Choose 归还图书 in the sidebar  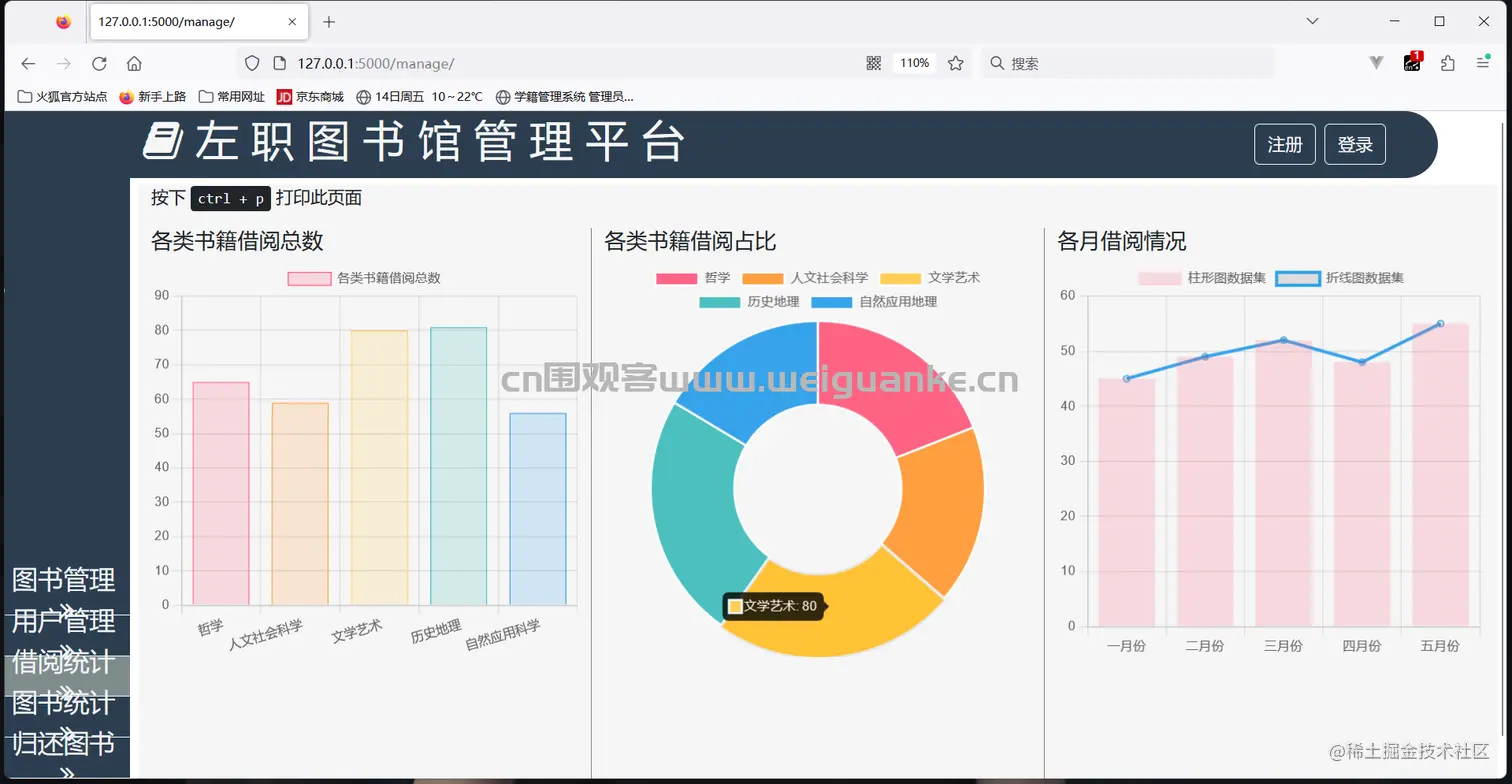tap(64, 745)
